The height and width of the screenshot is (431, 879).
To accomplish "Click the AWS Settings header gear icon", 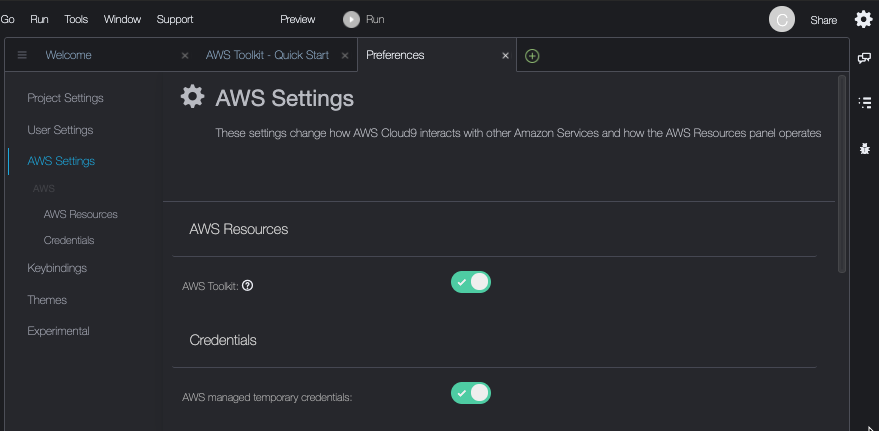I will [192, 96].
